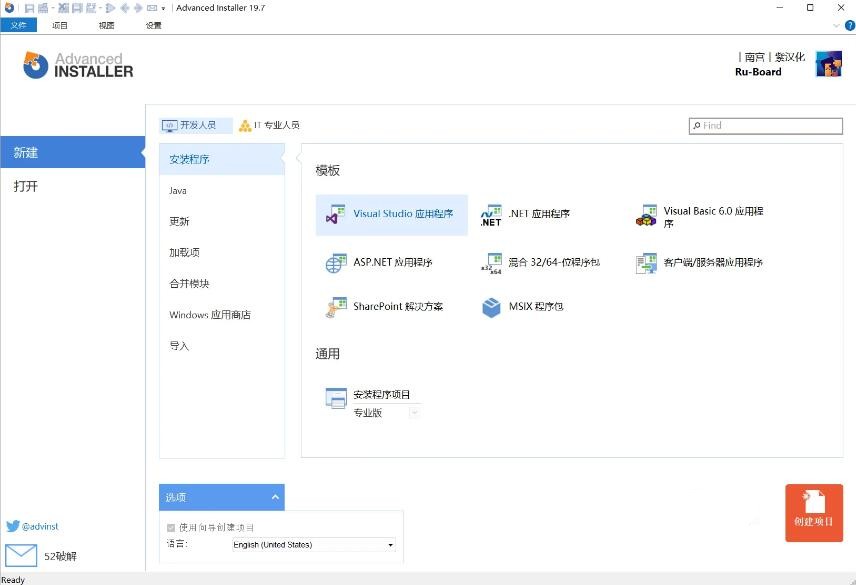
Task: Select the SharePoint 解决方案 template icon
Action: tap(335, 307)
